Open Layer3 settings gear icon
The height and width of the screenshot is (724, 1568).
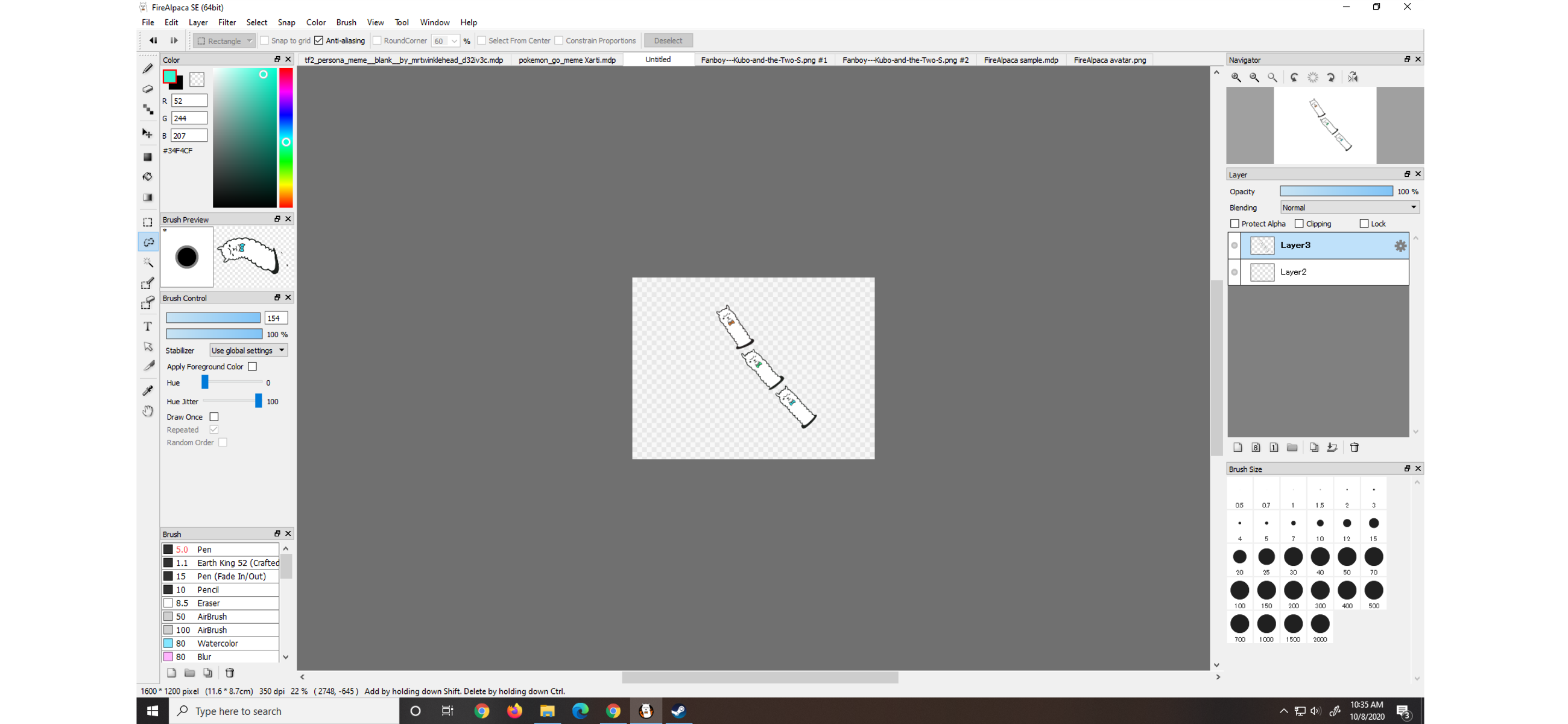(1400, 246)
